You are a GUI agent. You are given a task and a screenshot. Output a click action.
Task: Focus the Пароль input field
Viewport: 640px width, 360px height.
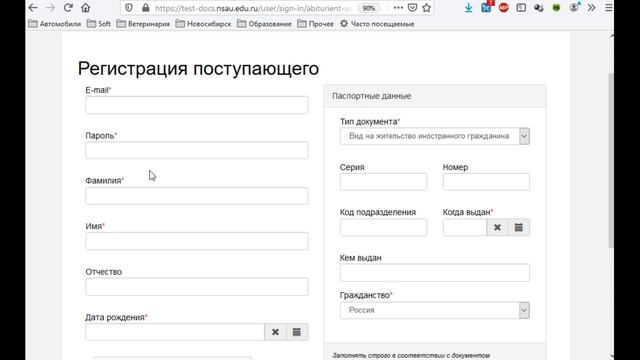click(x=197, y=150)
